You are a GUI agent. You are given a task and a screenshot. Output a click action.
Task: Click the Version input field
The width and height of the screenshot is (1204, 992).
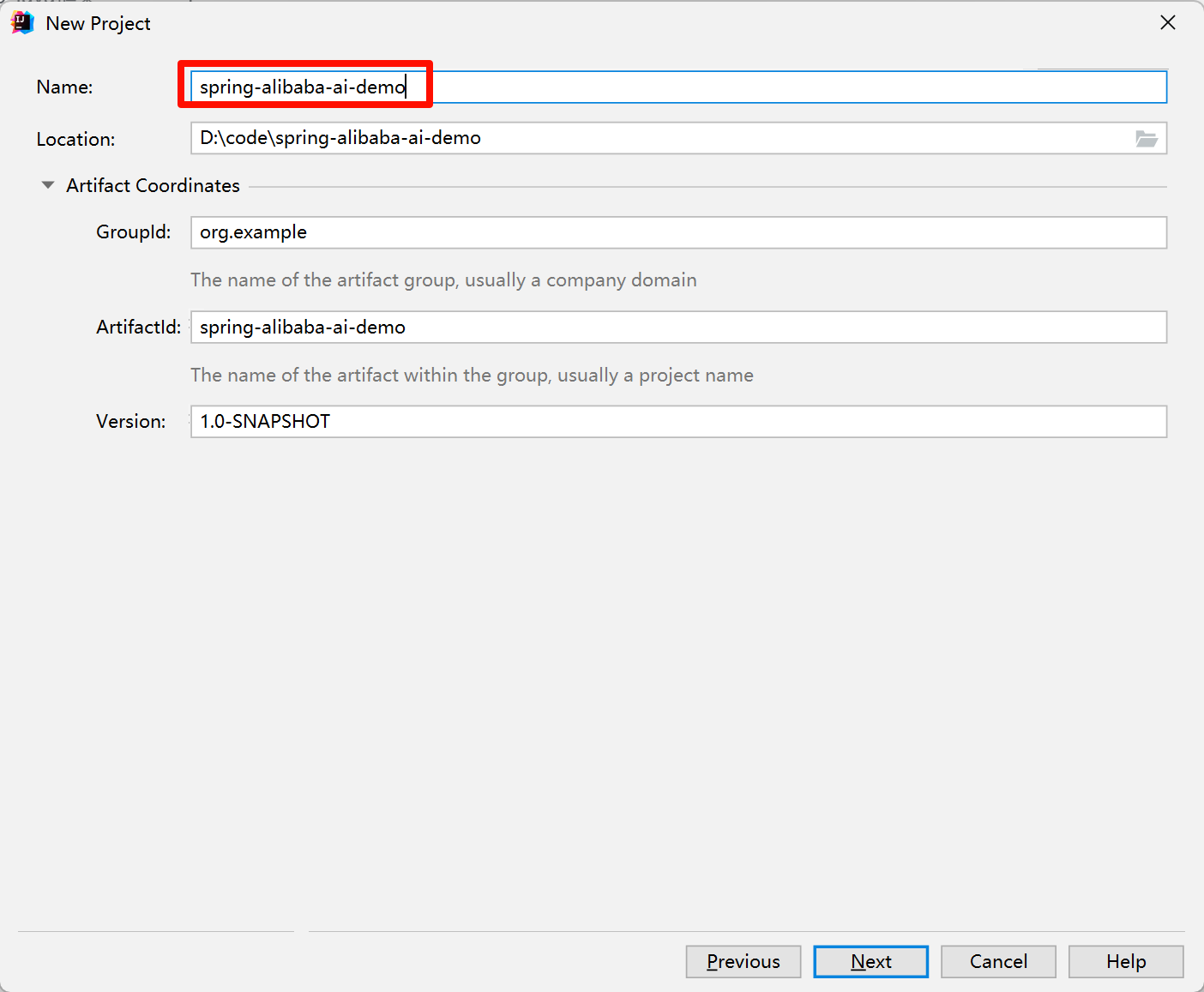pyautogui.click(x=678, y=421)
